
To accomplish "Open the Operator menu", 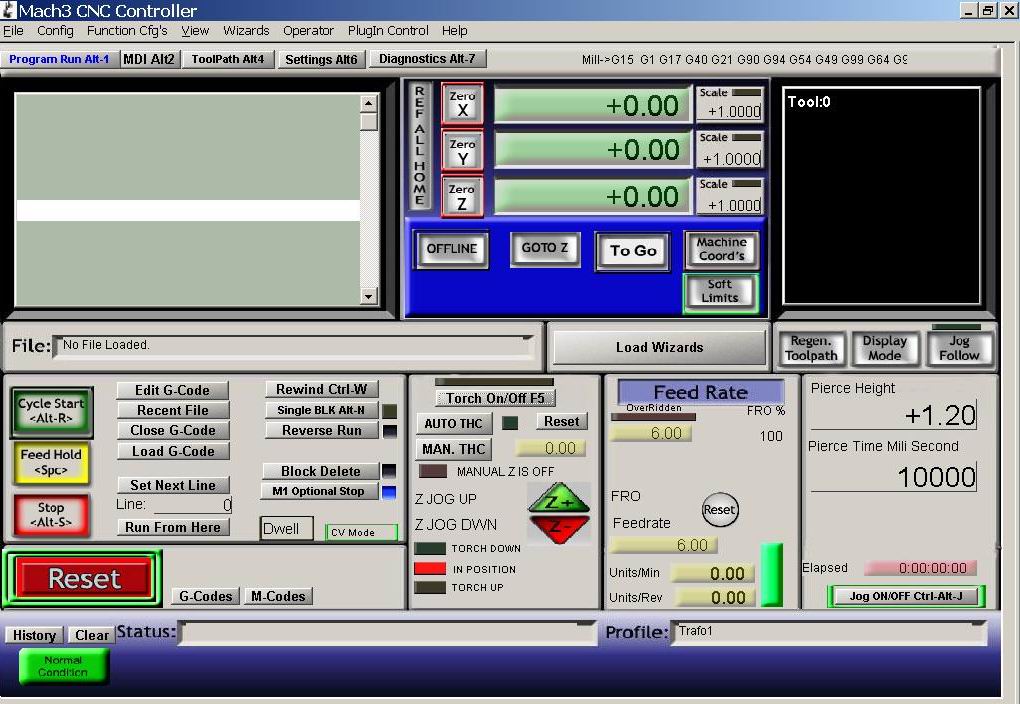I will (x=308, y=31).
